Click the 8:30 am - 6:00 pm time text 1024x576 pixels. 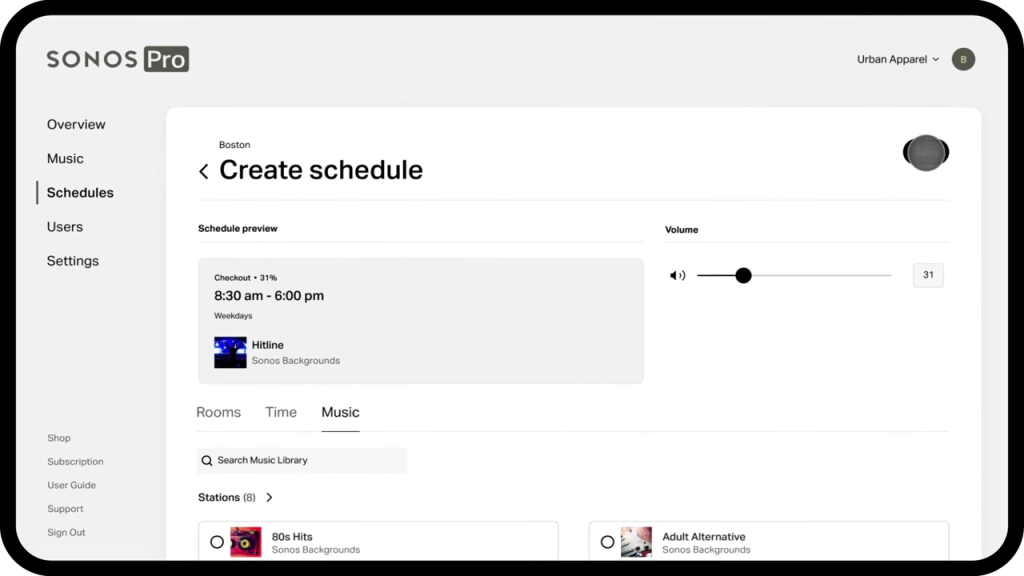point(269,296)
